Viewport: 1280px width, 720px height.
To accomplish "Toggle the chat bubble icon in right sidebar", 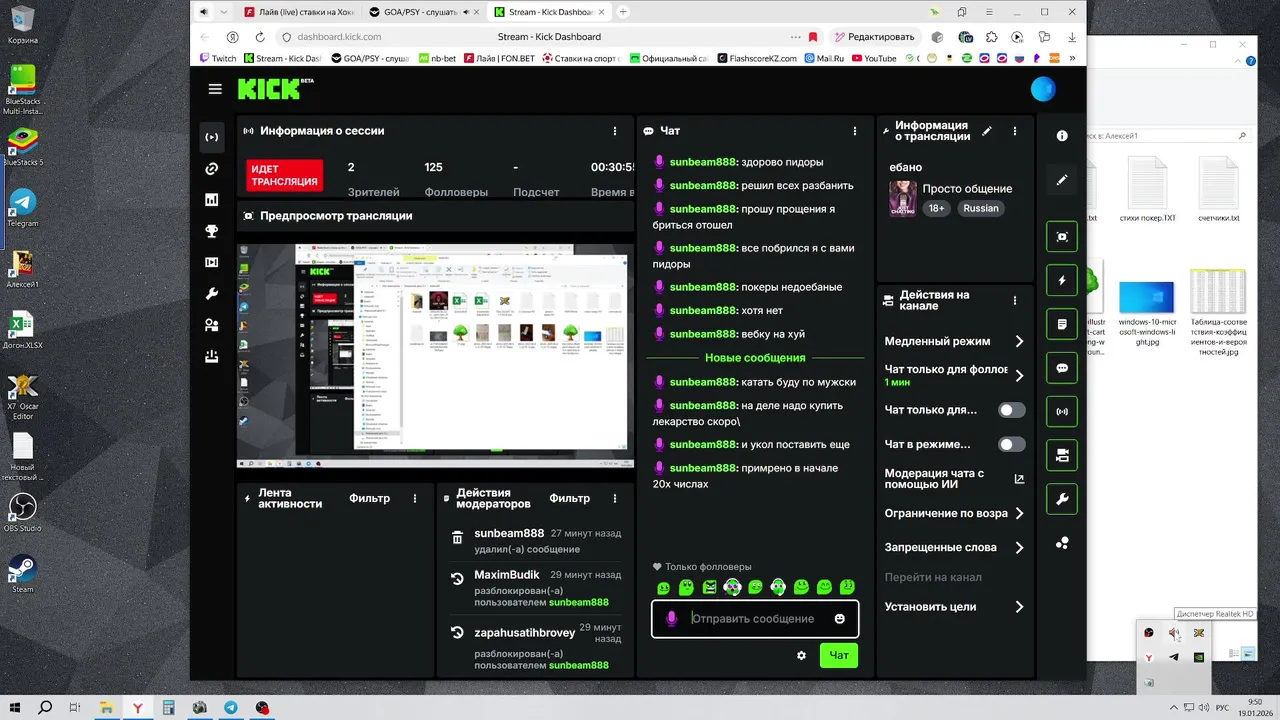I will (1062, 368).
